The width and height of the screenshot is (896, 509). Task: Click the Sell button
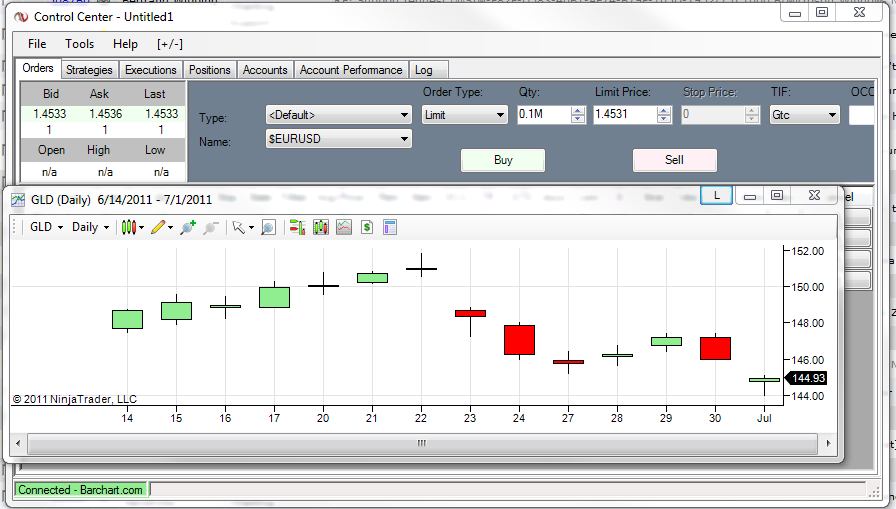[x=674, y=160]
